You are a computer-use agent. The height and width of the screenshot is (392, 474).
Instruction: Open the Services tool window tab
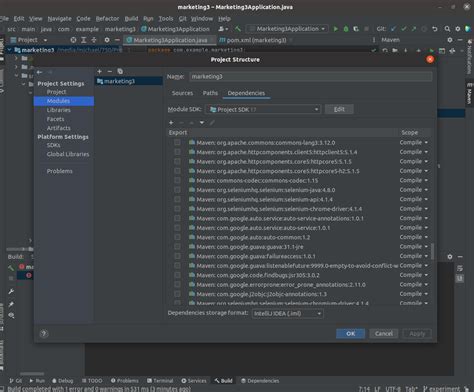click(194, 381)
